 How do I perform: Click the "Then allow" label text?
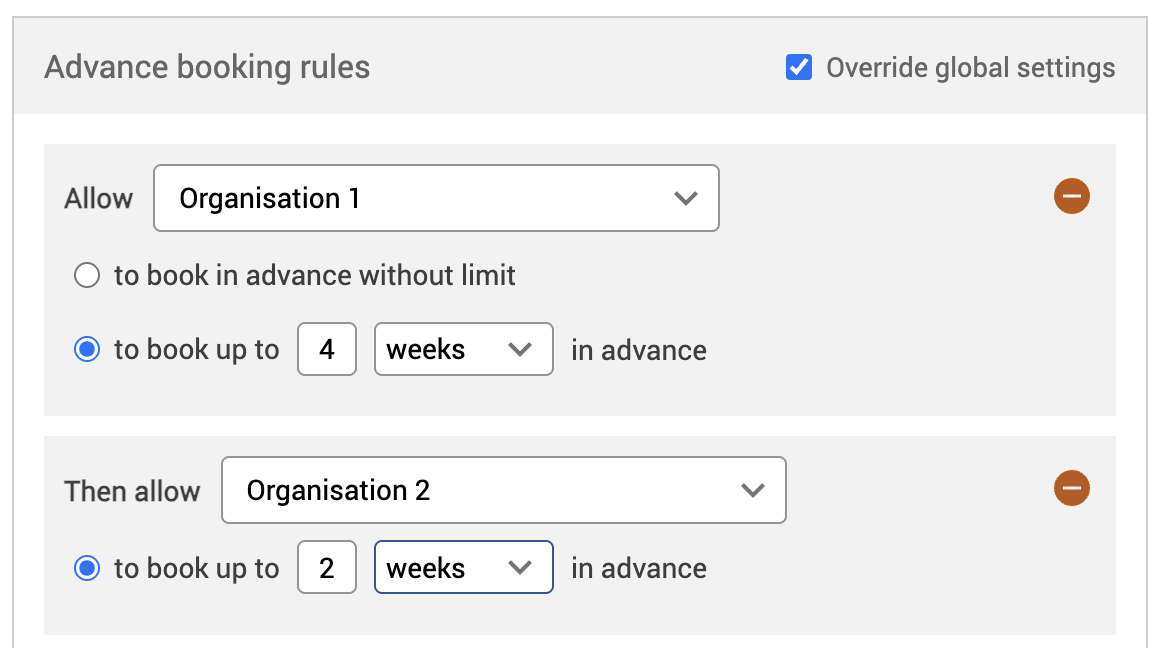(132, 491)
